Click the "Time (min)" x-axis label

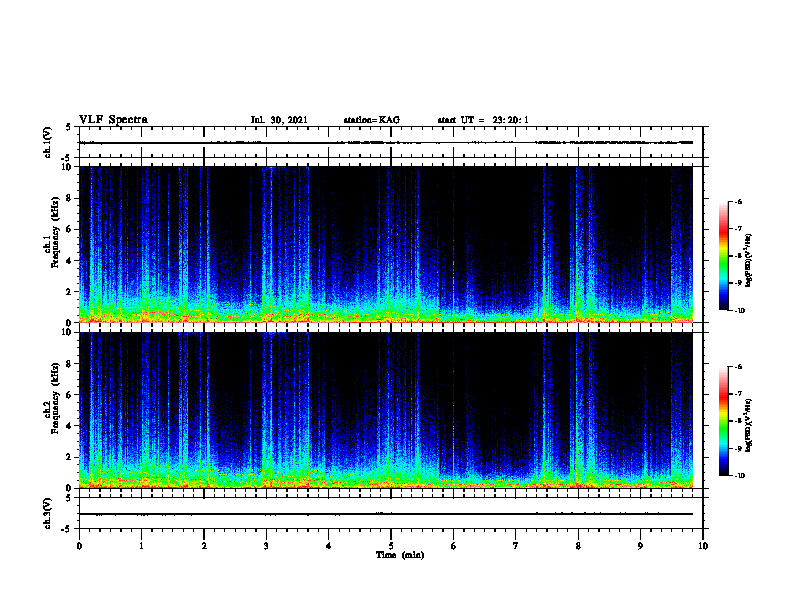coord(400,555)
